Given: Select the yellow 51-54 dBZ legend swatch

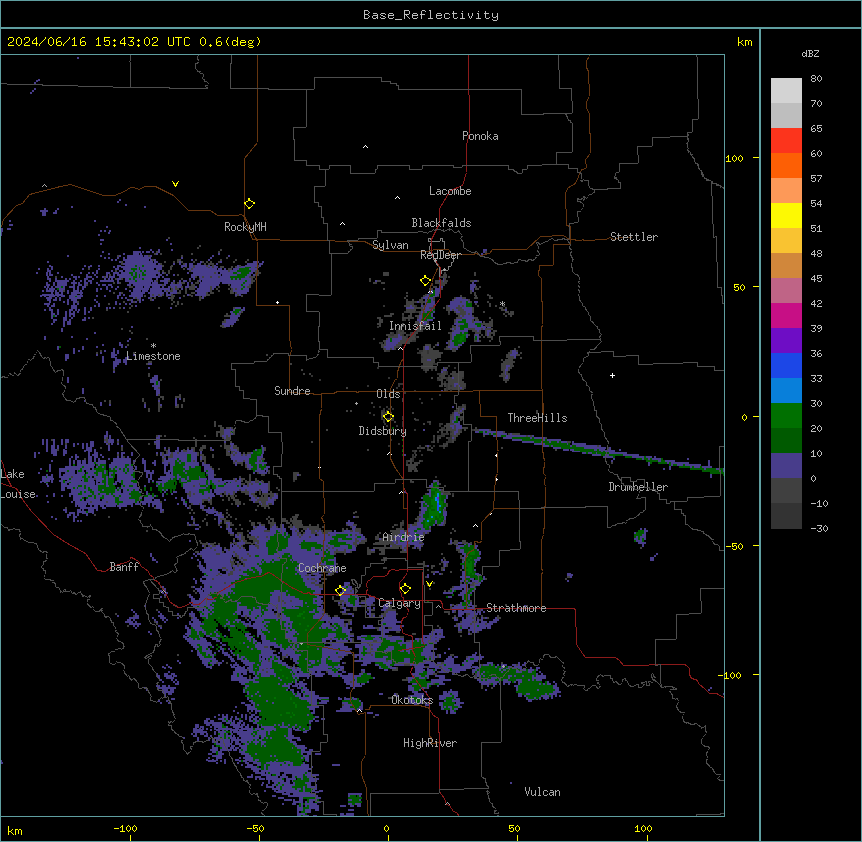Looking at the screenshot, I should 786,216.
